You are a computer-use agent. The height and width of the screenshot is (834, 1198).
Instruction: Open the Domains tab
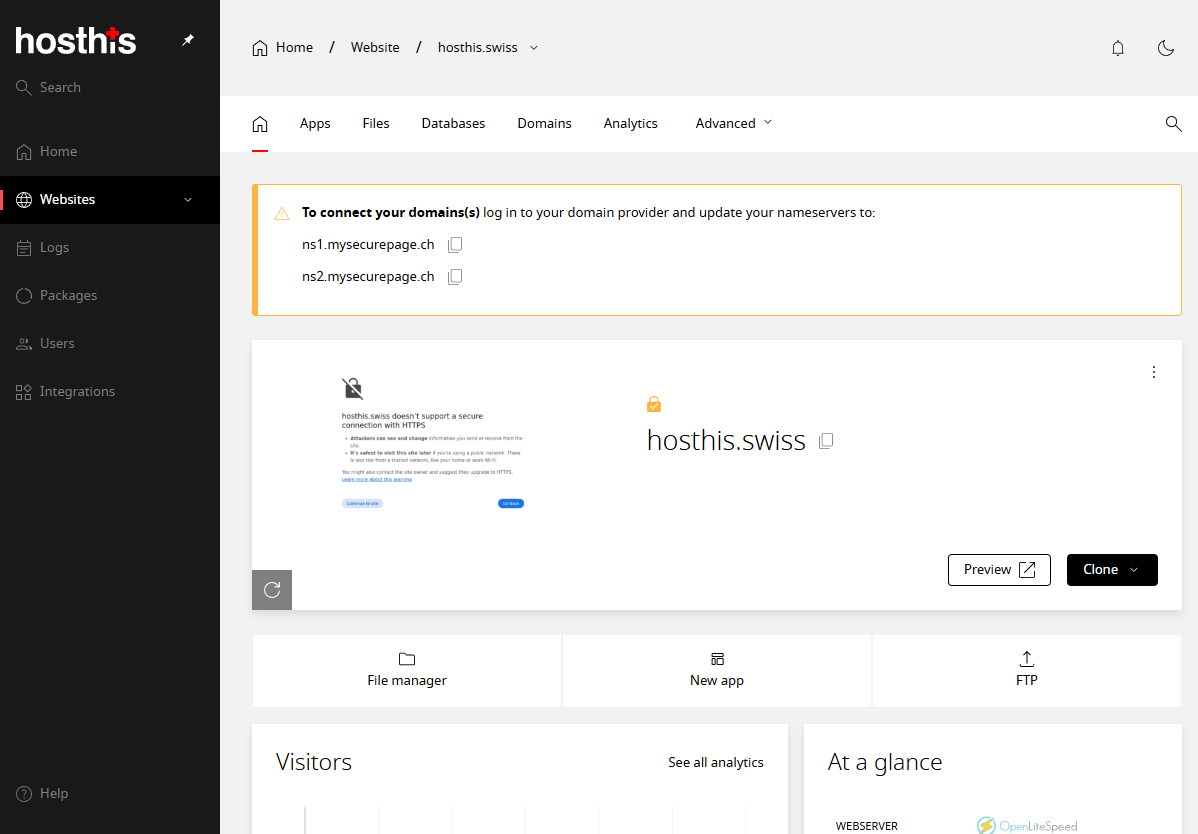coord(544,123)
